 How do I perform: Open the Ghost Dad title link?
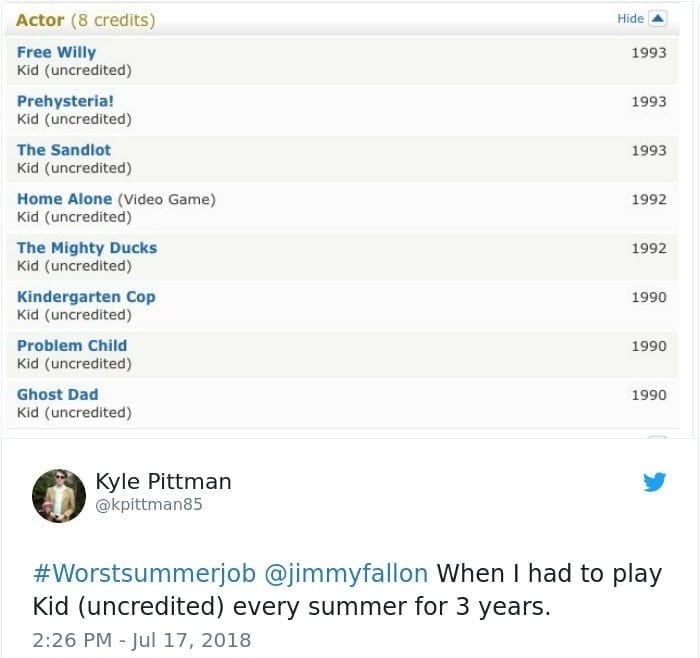click(x=57, y=395)
